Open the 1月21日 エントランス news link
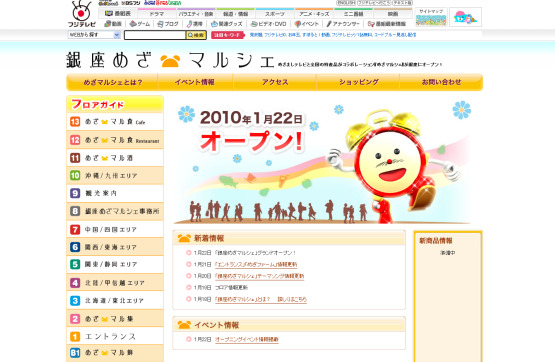The height and width of the screenshot is (362, 555). pyautogui.click(x=256, y=264)
